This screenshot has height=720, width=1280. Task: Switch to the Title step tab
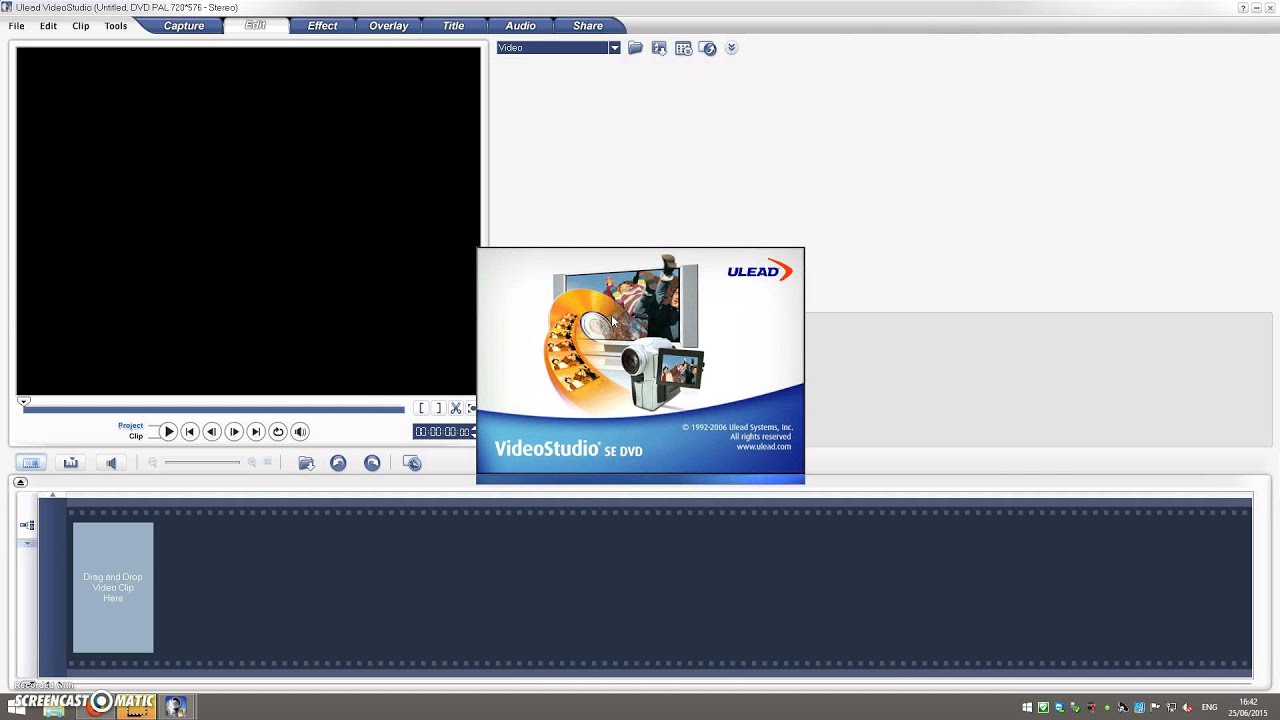point(453,26)
